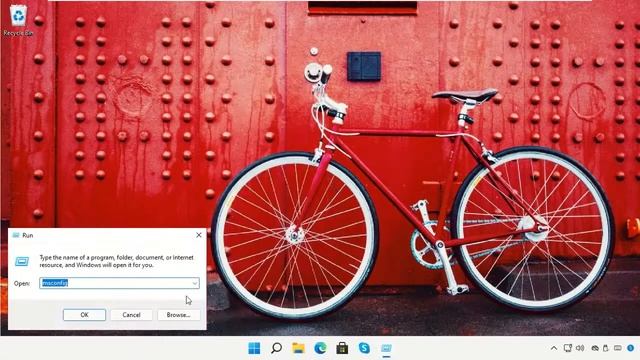The width and height of the screenshot is (640, 360).
Task: Click Browse... in the Run dialog
Action: [x=178, y=315]
